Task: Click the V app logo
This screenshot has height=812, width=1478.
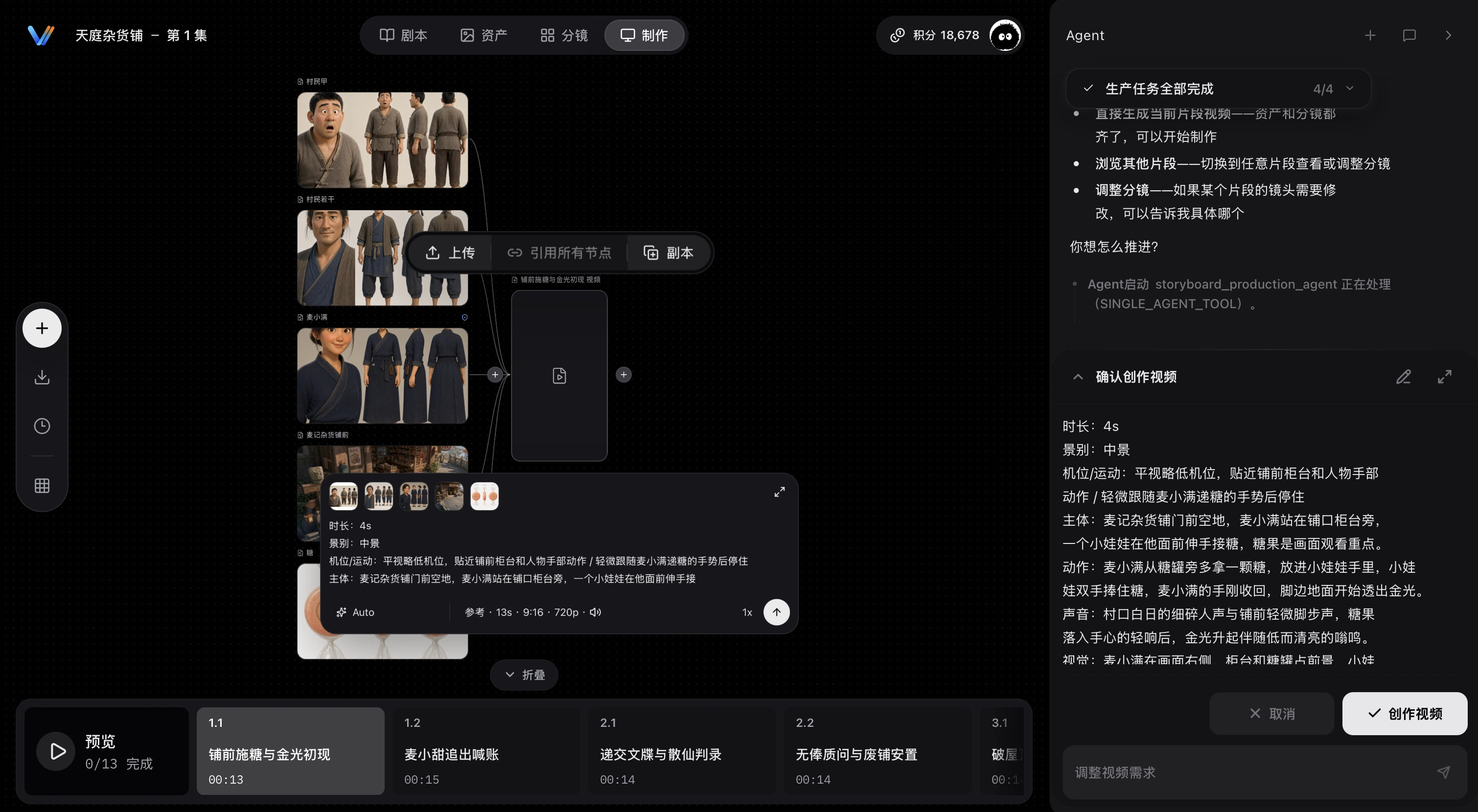Action: click(x=41, y=35)
